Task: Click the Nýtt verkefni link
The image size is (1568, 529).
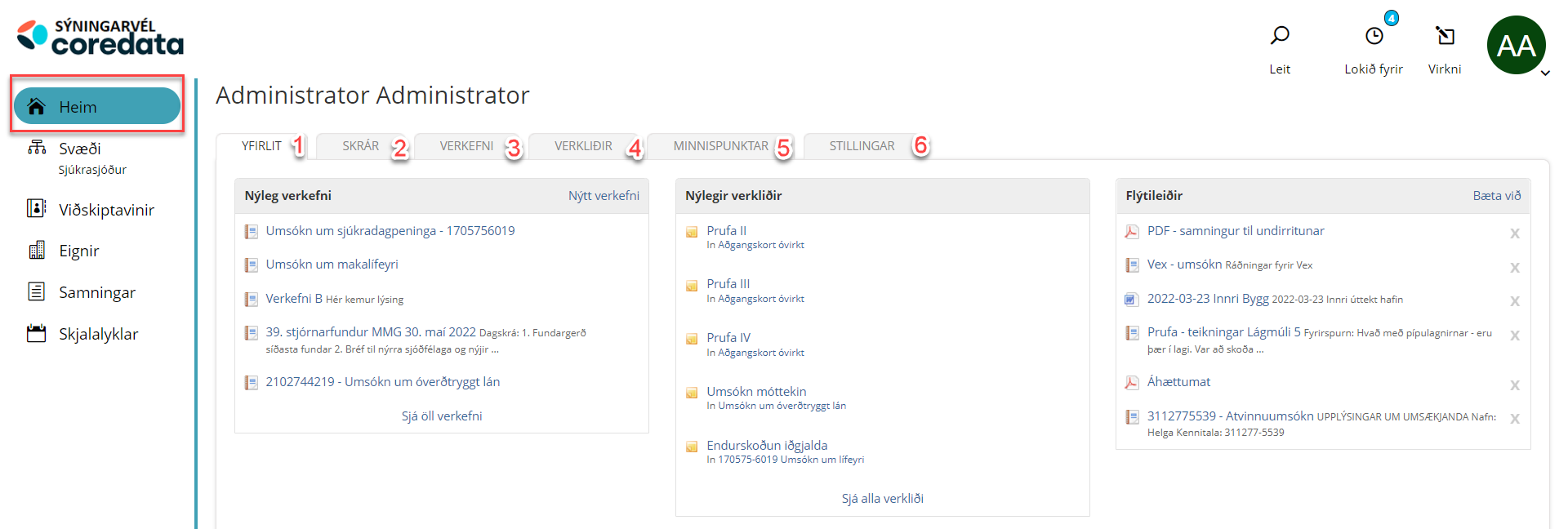Action: tap(604, 196)
